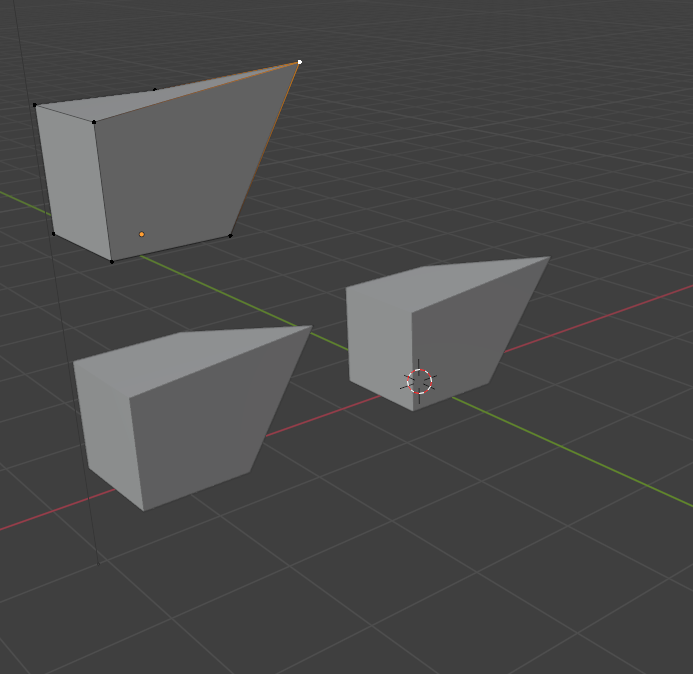Select the half-hidden back vertex on the top edge

(x=155, y=90)
